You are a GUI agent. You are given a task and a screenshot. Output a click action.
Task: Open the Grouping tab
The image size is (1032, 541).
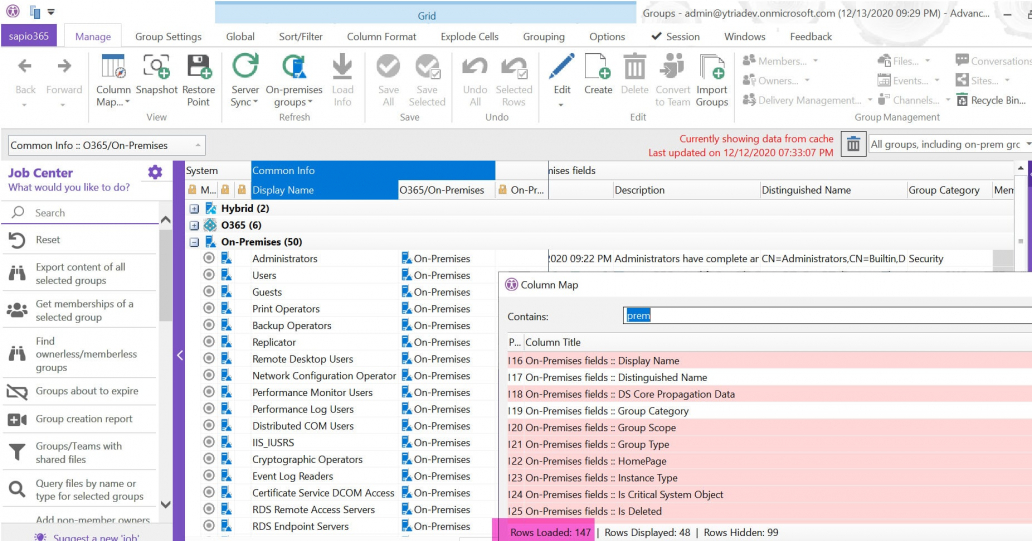544,36
